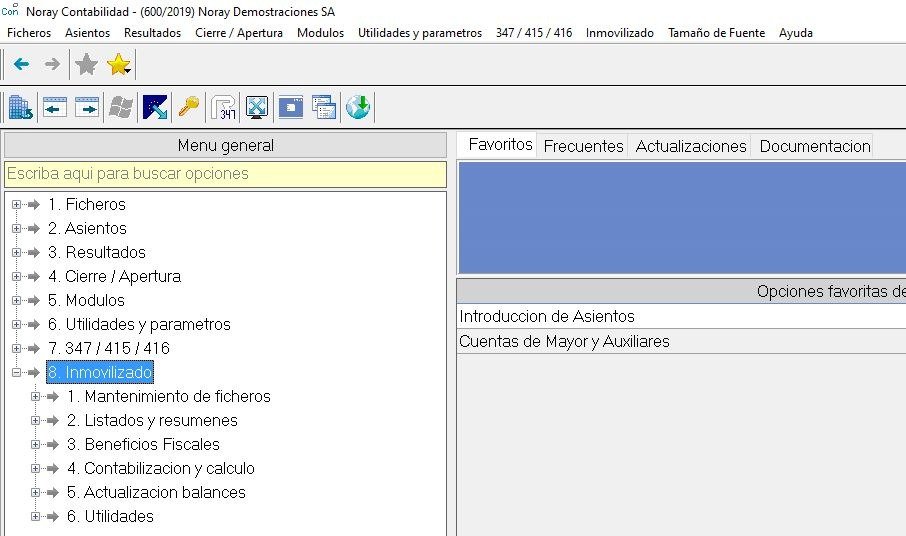The height and width of the screenshot is (536, 906).
Task: Expand the plus box beside 2. Asientos
Action: click(x=16, y=229)
